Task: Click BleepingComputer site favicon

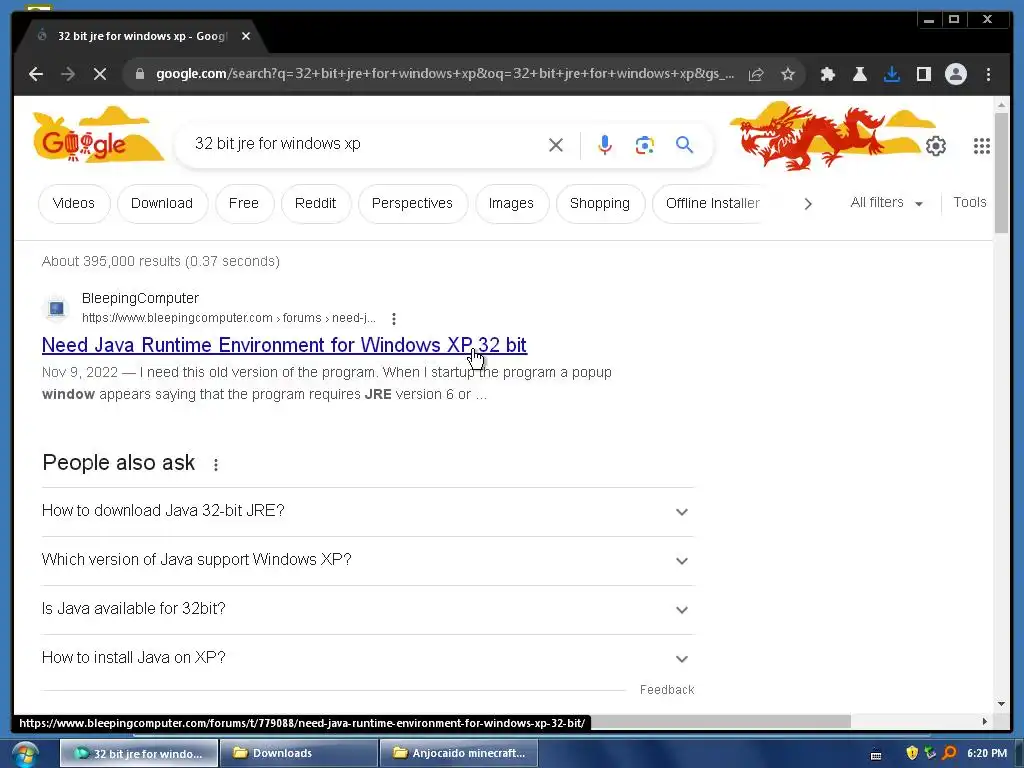Action: click(56, 308)
